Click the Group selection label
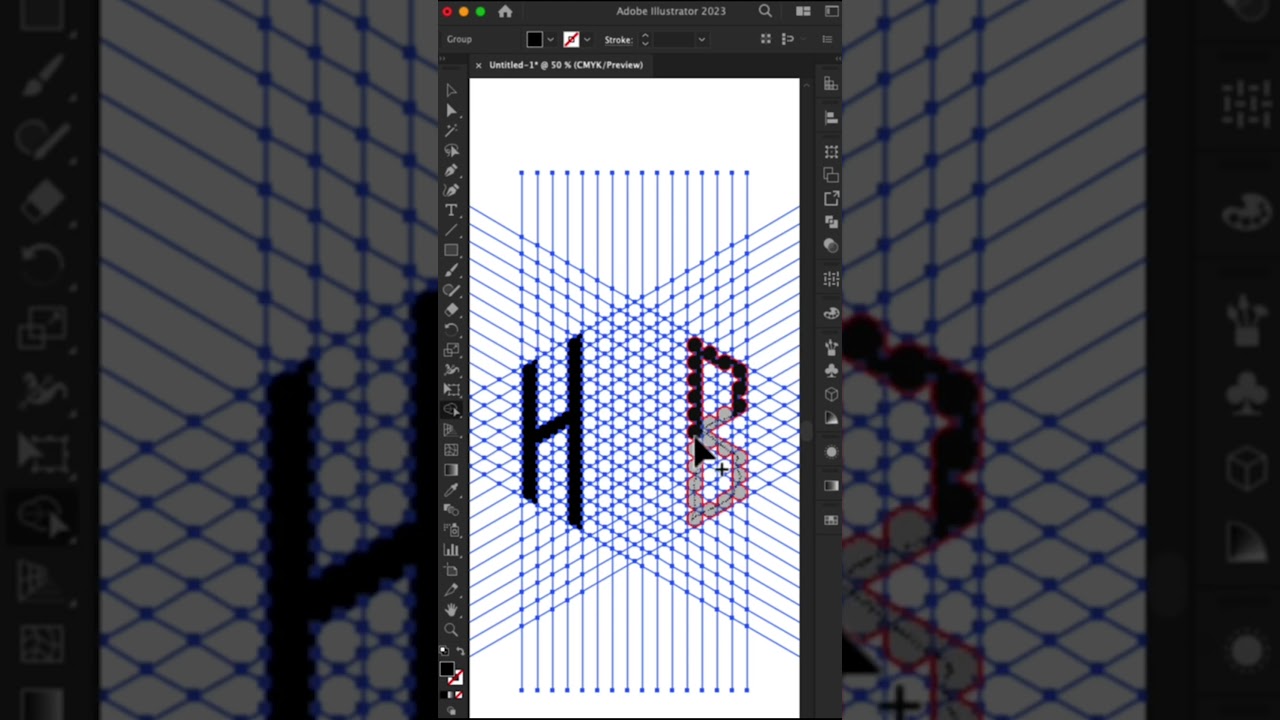Image resolution: width=1280 pixels, height=720 pixels. coord(459,39)
